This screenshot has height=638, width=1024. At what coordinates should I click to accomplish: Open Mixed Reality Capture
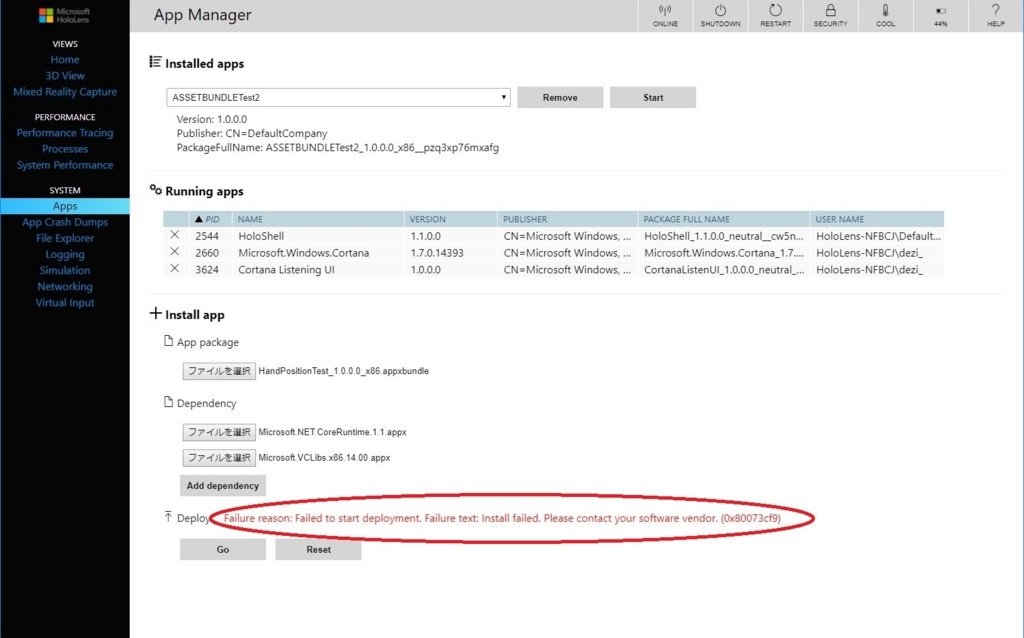(65, 92)
